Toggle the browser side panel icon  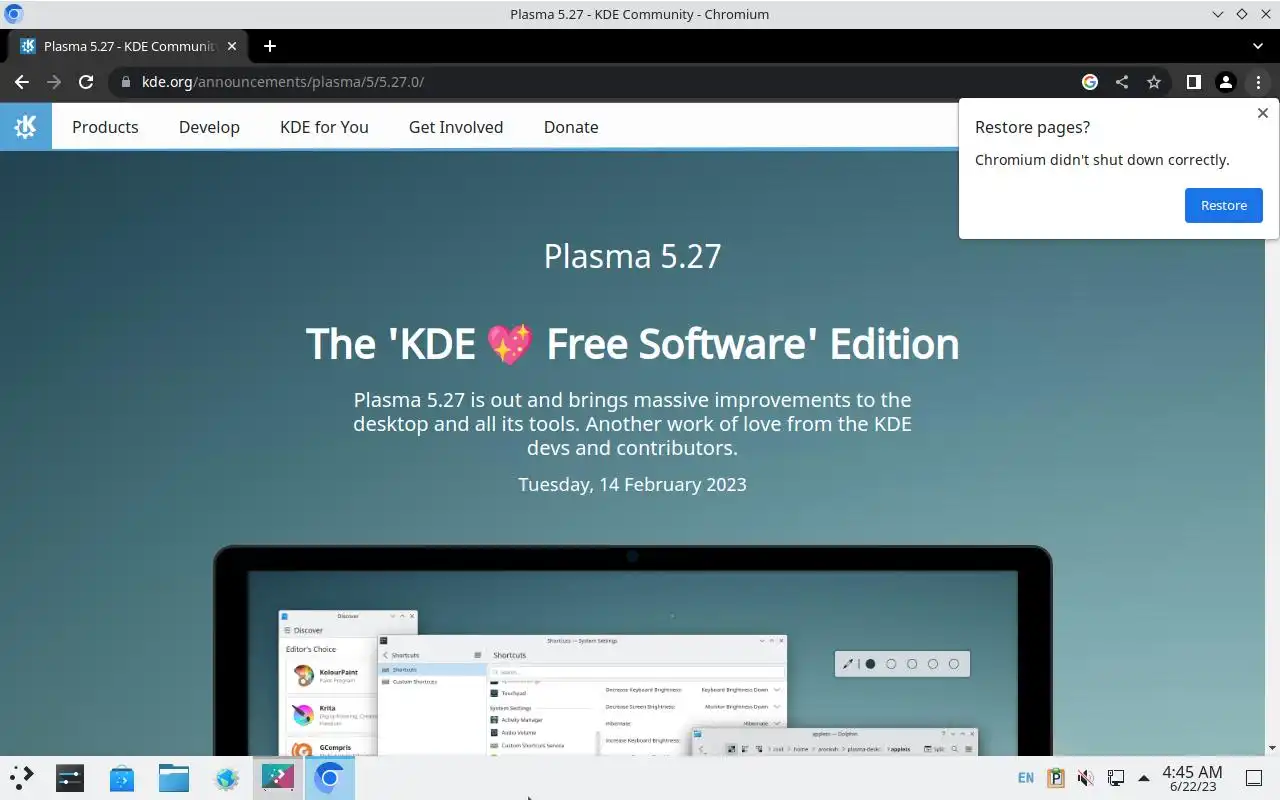(x=1193, y=82)
